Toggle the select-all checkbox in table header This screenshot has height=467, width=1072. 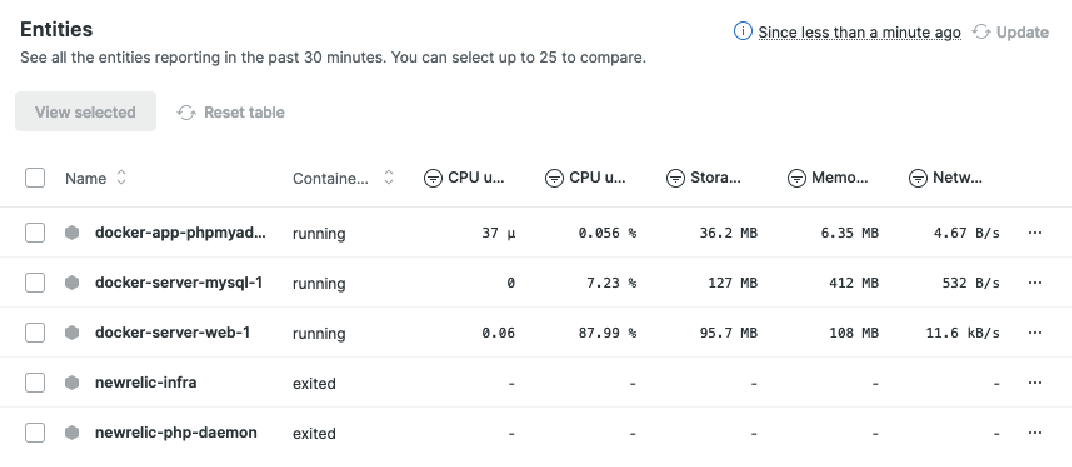(x=35, y=178)
